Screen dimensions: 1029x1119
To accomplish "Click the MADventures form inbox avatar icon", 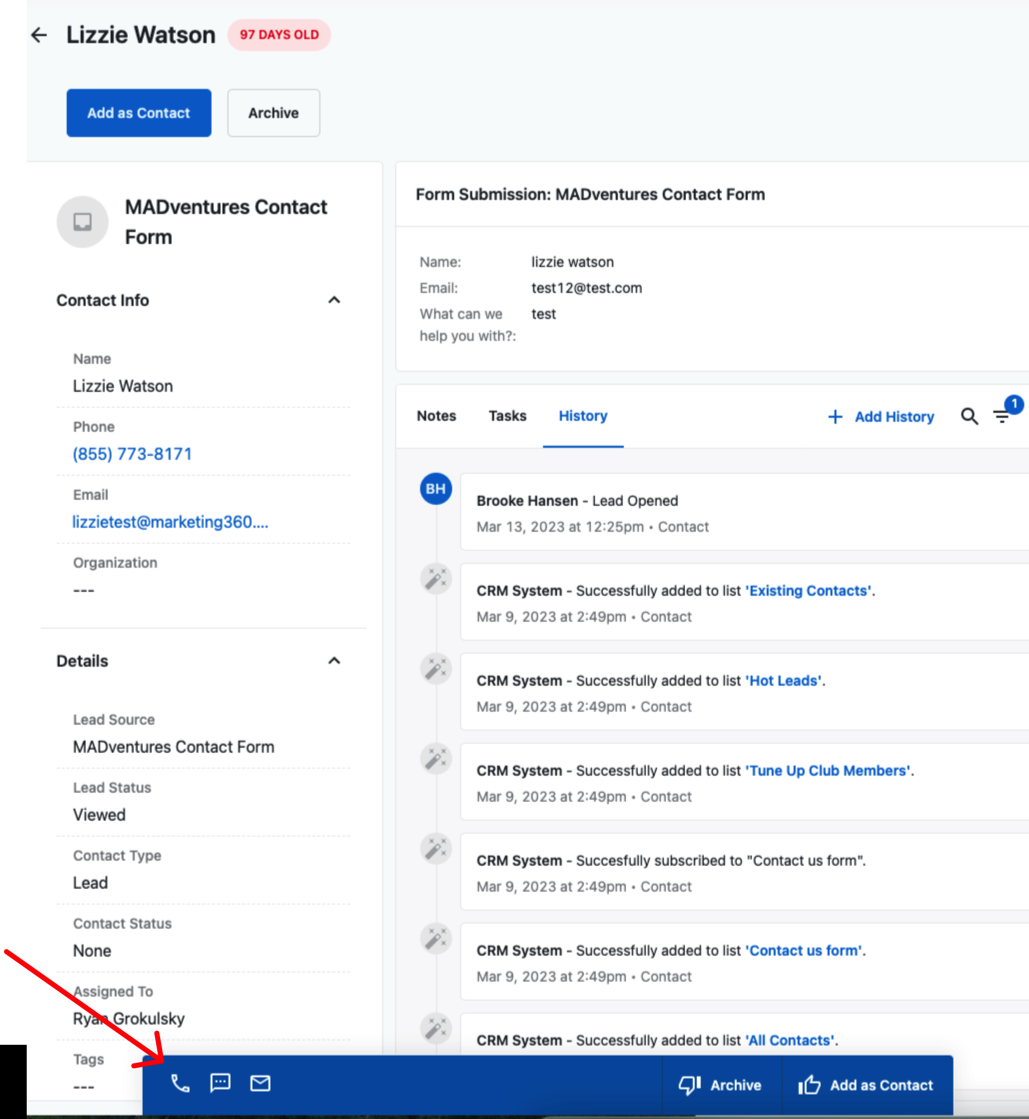I will (x=82, y=222).
